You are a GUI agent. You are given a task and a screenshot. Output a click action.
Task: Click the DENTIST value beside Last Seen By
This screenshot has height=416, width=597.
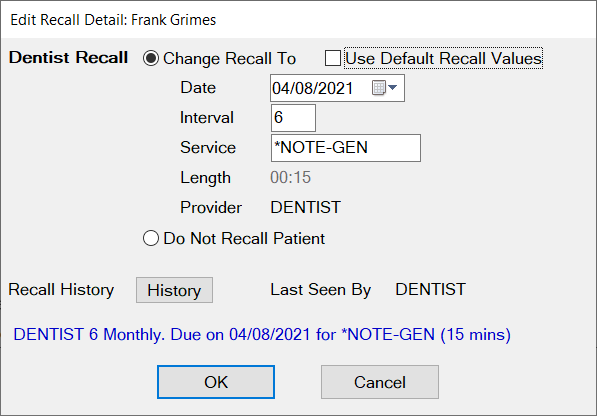click(430, 289)
